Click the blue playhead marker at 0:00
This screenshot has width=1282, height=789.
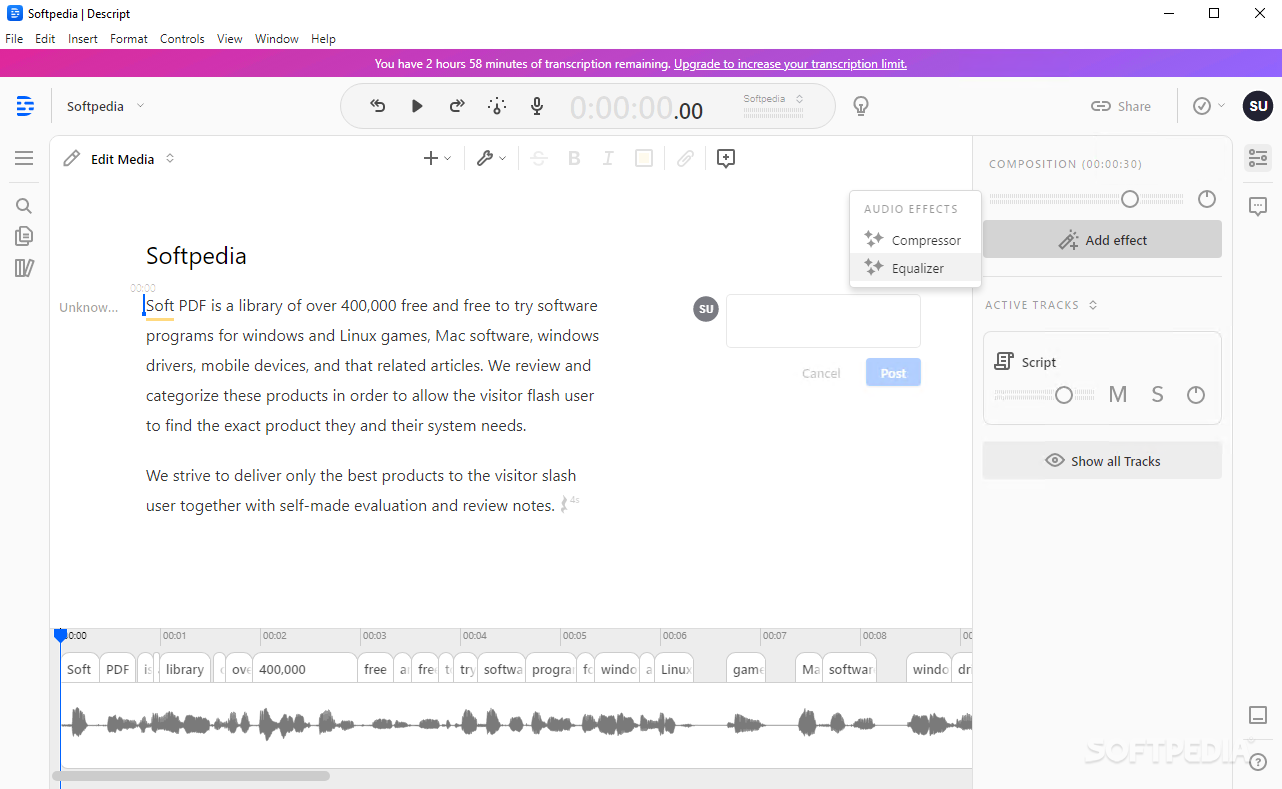pyautogui.click(x=60, y=635)
